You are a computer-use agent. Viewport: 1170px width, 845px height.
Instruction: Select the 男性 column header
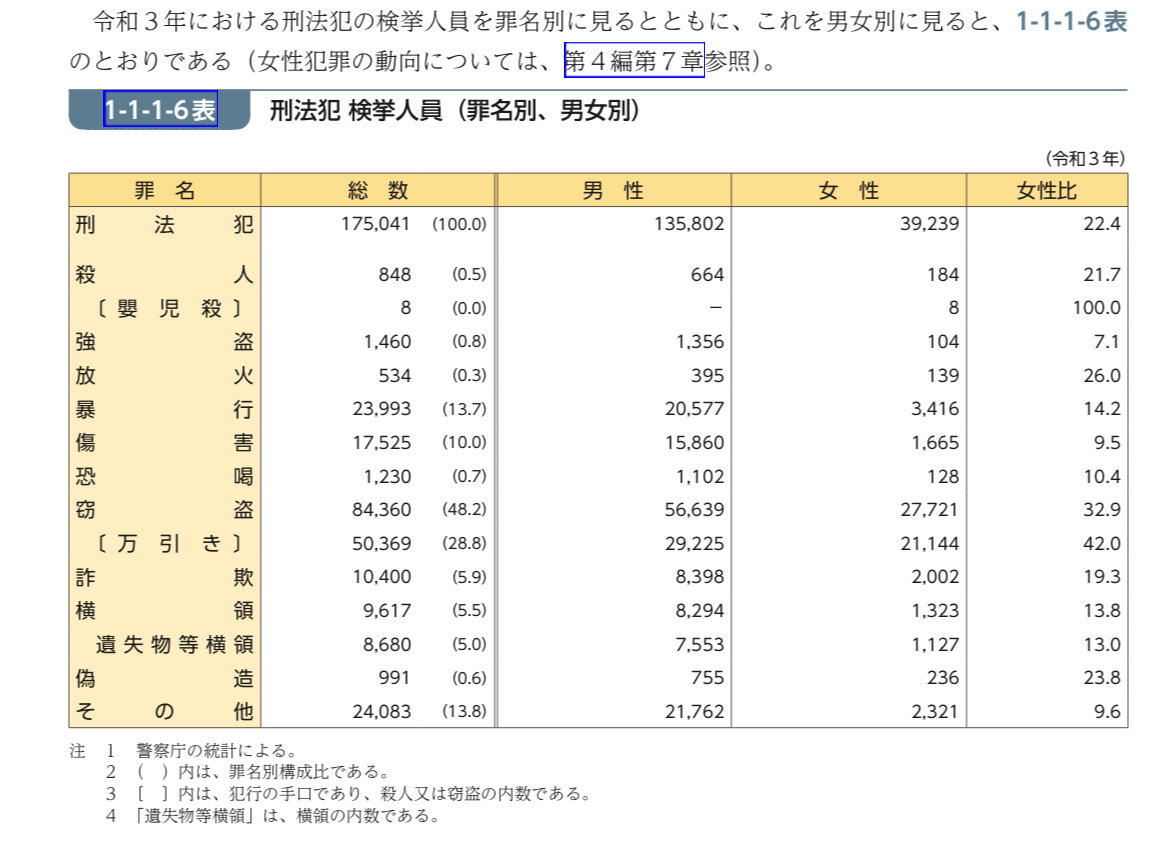pos(613,190)
